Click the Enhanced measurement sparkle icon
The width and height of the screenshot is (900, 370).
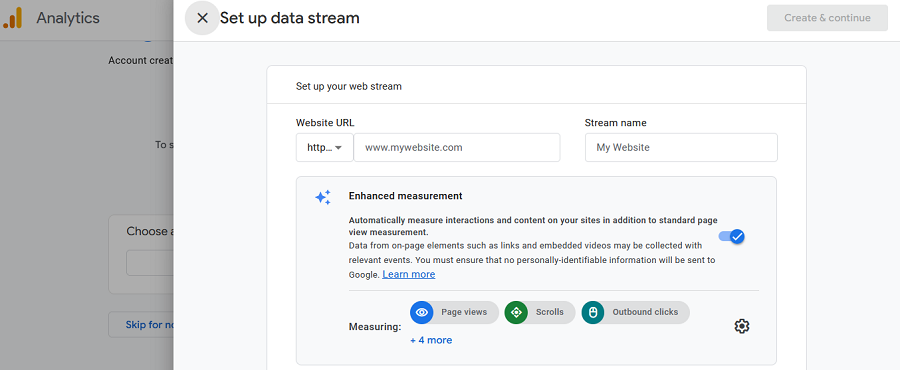323,197
